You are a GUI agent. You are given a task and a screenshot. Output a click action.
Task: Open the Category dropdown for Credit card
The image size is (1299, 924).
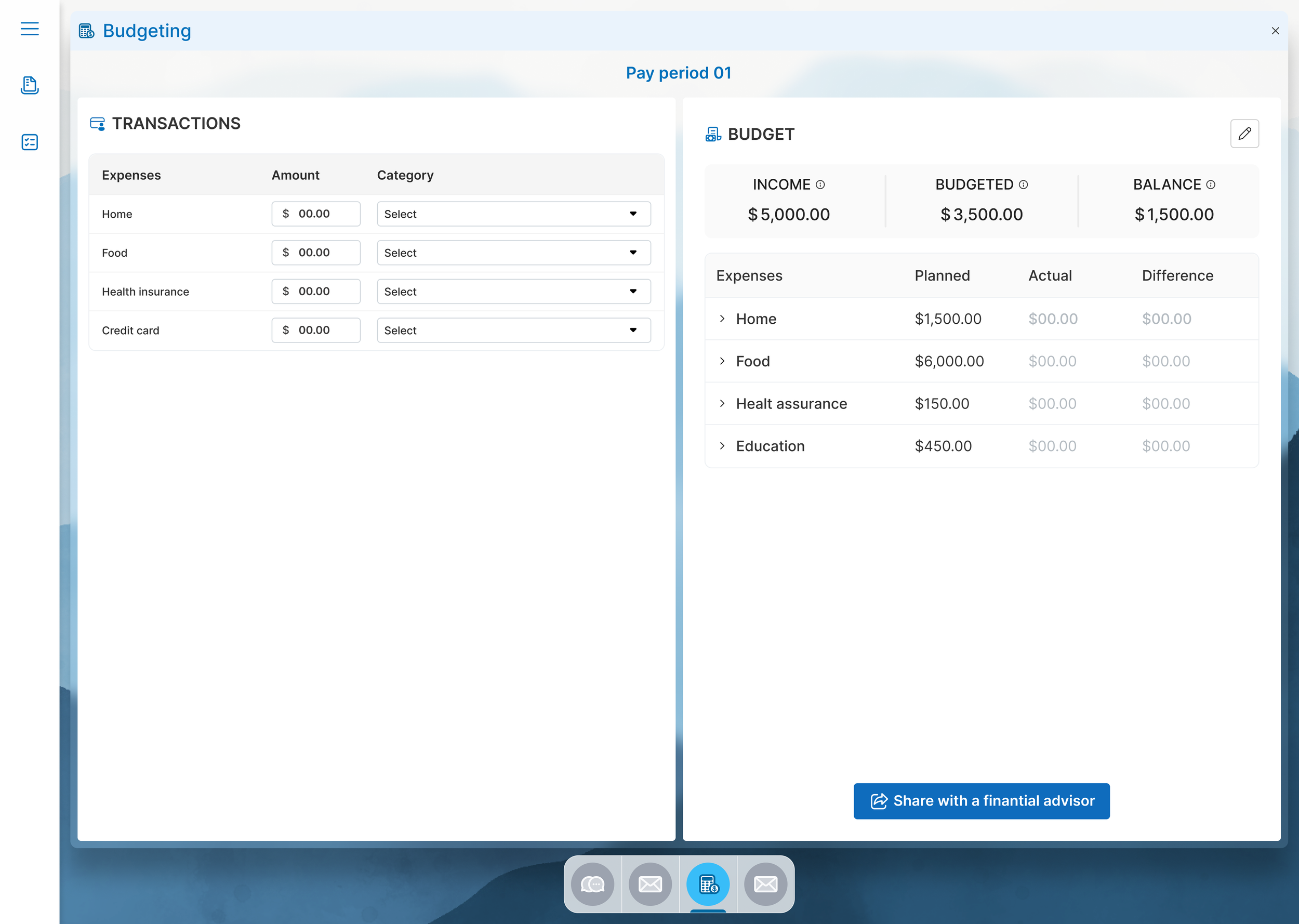coord(513,330)
